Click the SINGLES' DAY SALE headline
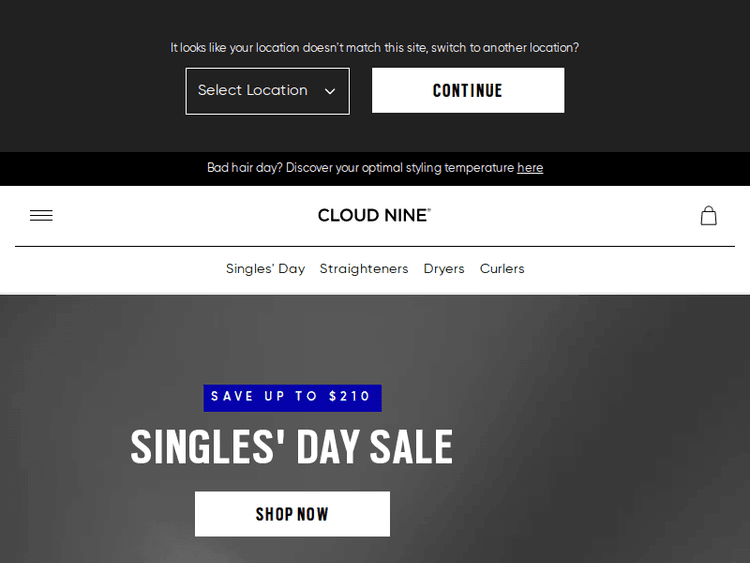Image resolution: width=750 pixels, height=563 pixels. tap(292, 447)
